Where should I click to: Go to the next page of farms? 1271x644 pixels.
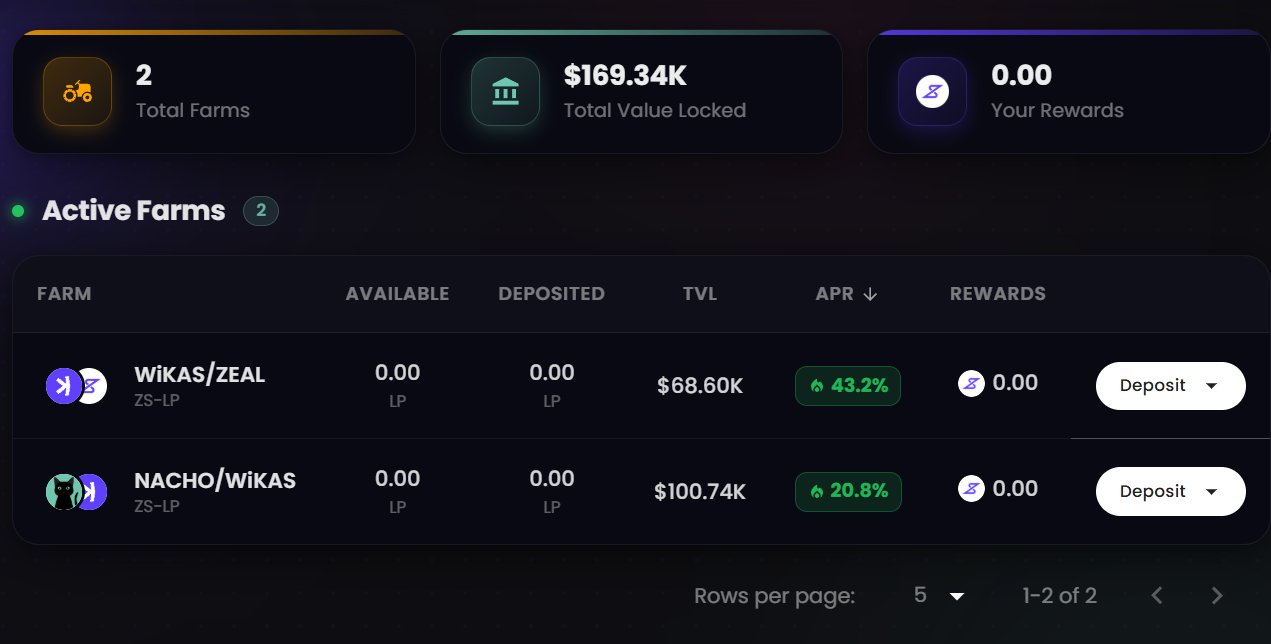click(x=1217, y=596)
